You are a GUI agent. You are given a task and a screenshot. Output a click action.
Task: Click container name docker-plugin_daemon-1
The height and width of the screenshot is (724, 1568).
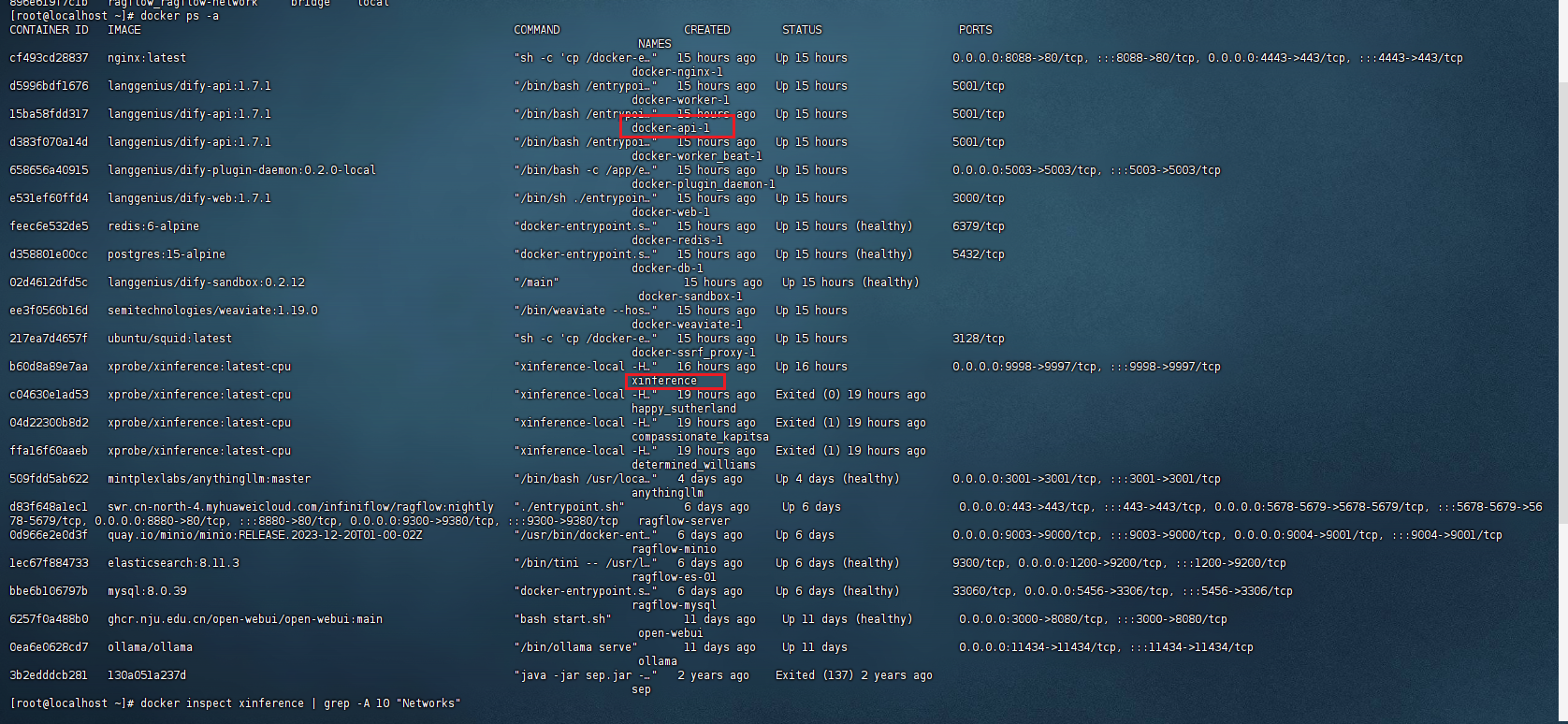point(704,184)
